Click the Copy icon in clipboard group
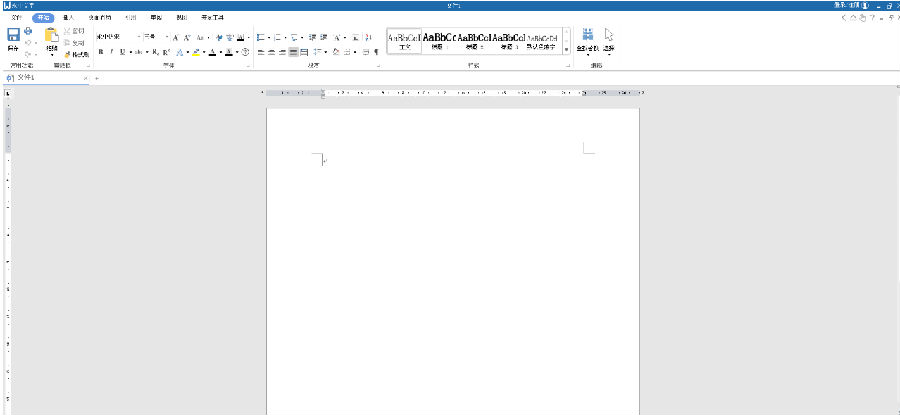900x415 pixels. tap(67, 43)
